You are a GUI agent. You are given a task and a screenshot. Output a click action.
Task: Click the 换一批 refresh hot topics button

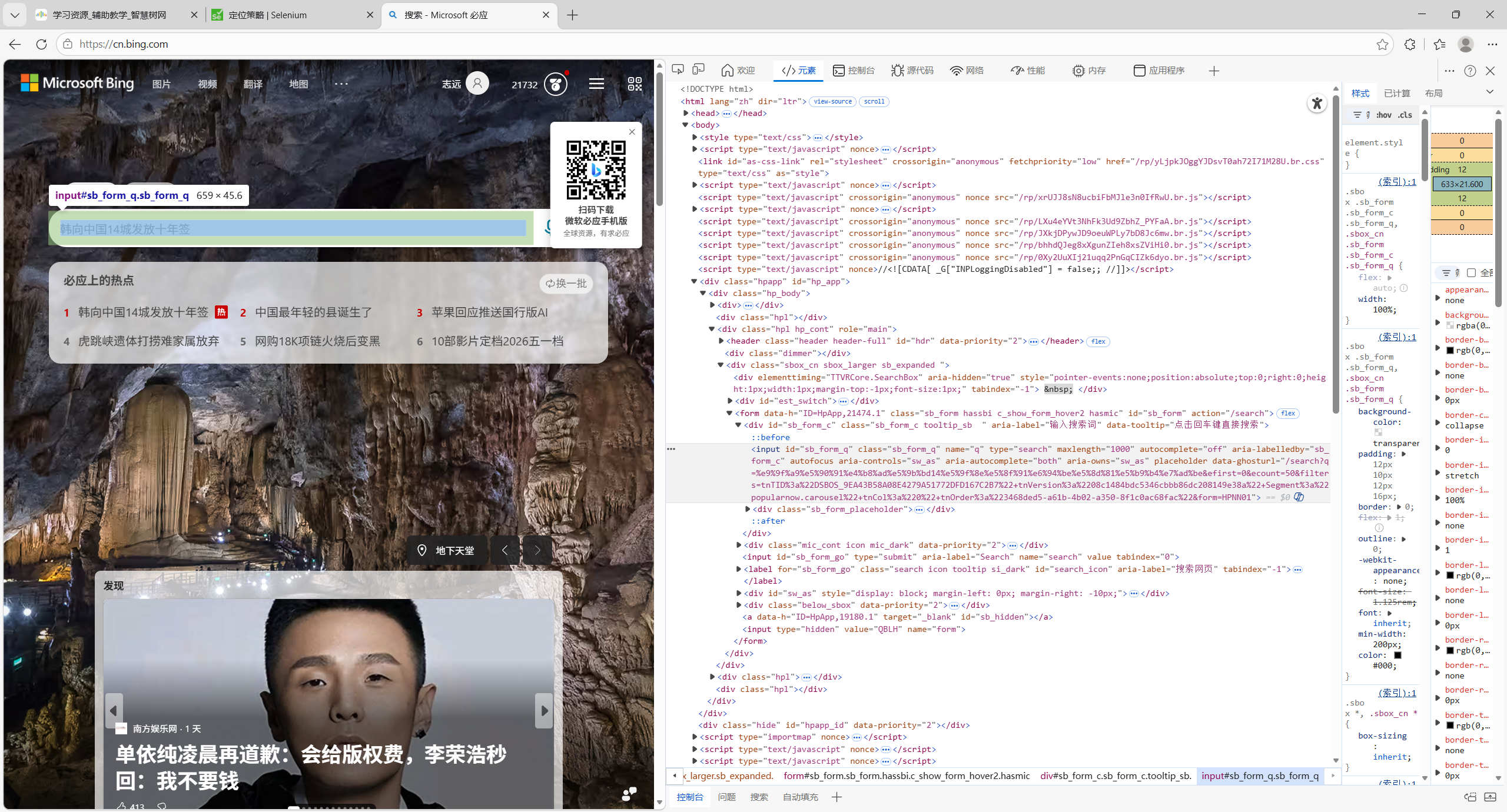[566, 284]
